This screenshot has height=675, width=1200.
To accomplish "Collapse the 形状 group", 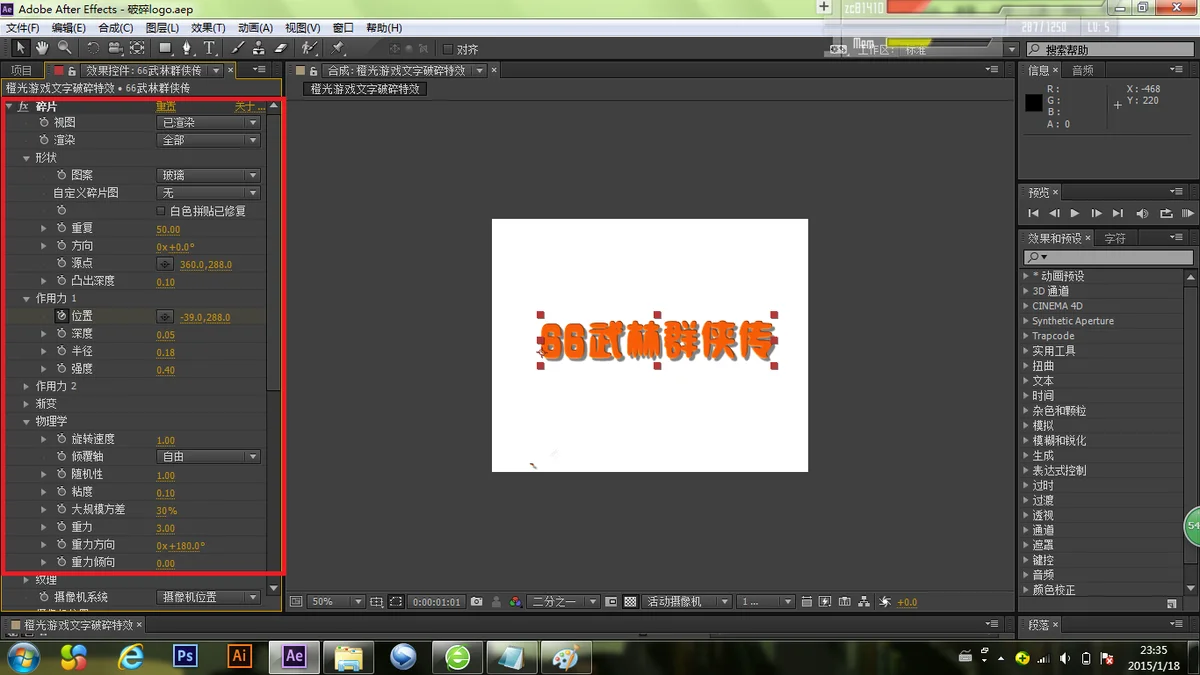I will [27, 158].
